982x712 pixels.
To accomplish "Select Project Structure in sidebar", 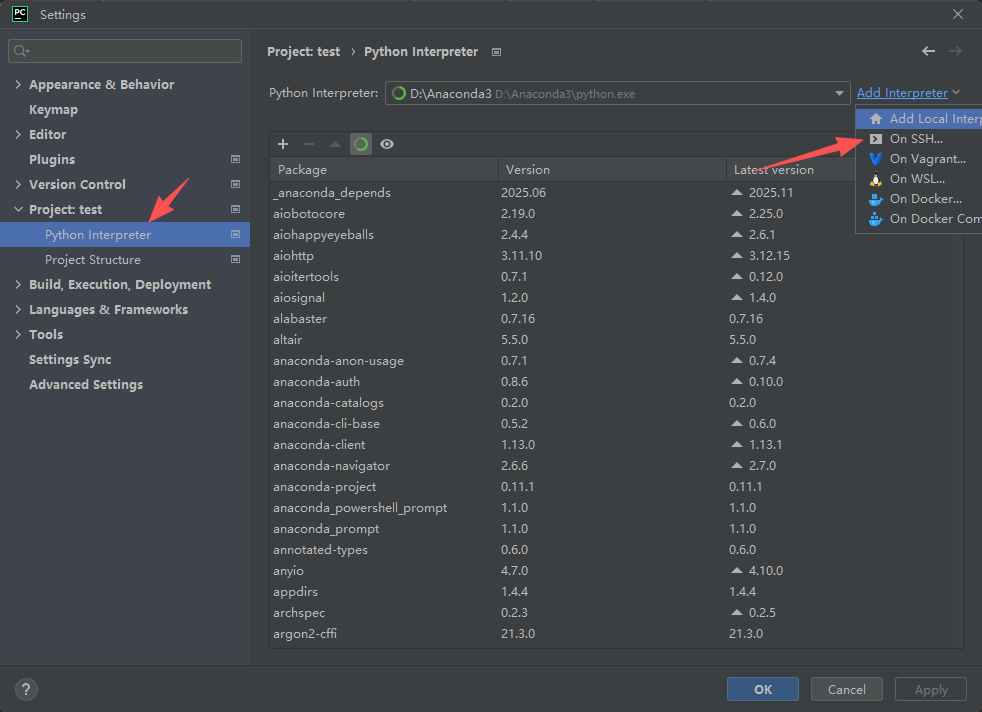I will [x=92, y=260].
